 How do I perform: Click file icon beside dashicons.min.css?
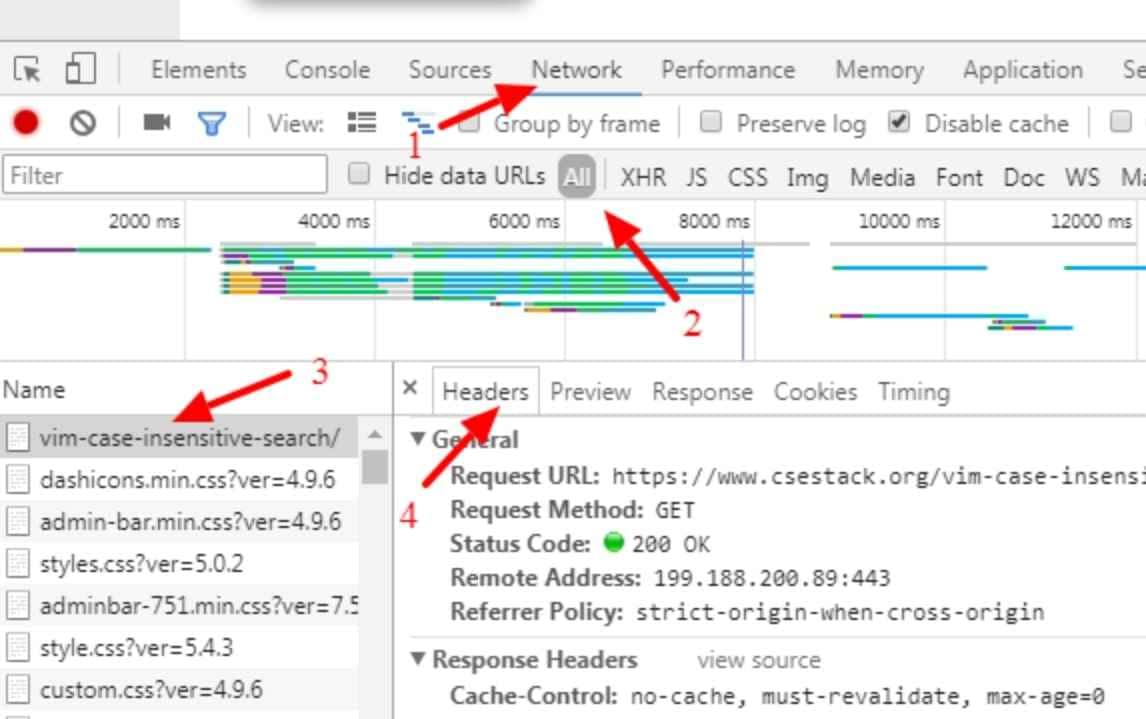[x=18, y=479]
